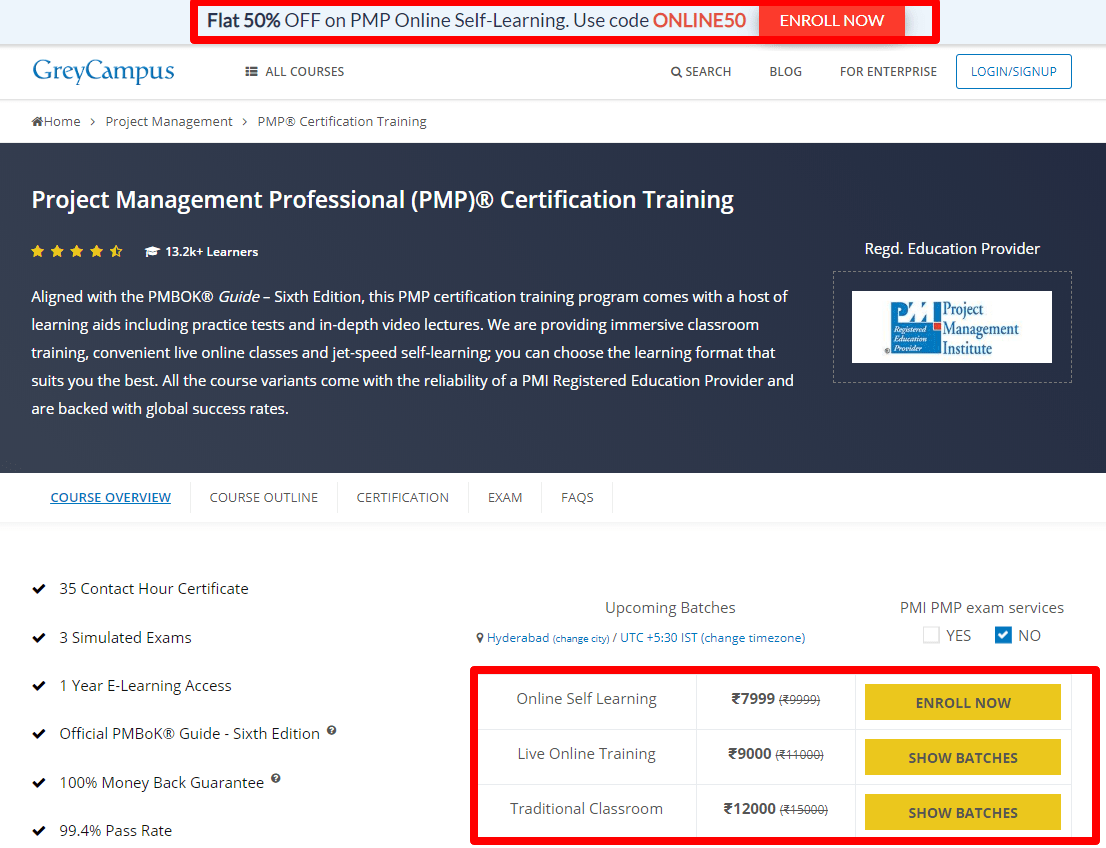Uncheck the NO exam services checkbox
The image size is (1106, 848).
pos(1003,635)
